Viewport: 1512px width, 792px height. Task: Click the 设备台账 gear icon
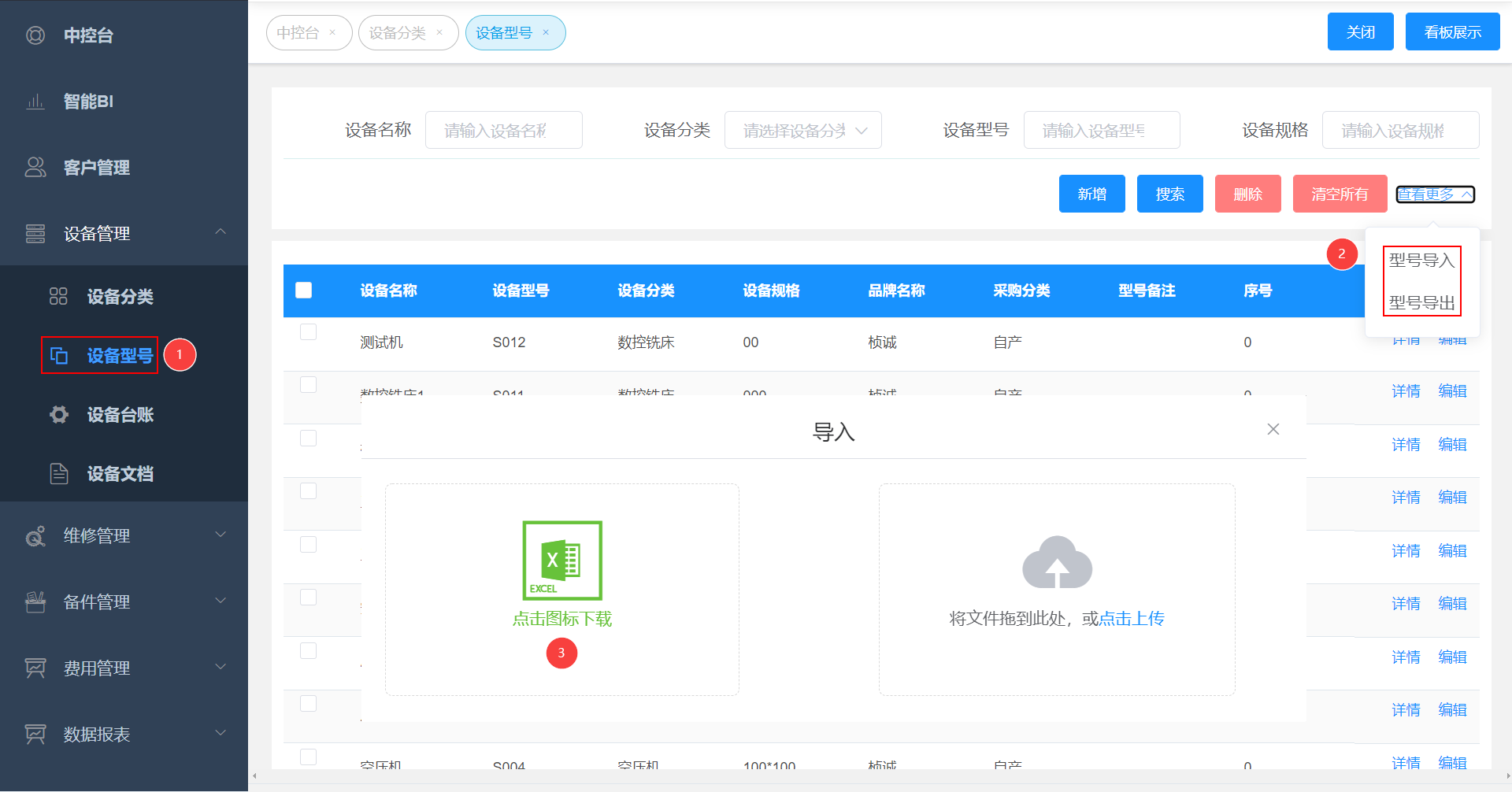pyautogui.click(x=59, y=415)
